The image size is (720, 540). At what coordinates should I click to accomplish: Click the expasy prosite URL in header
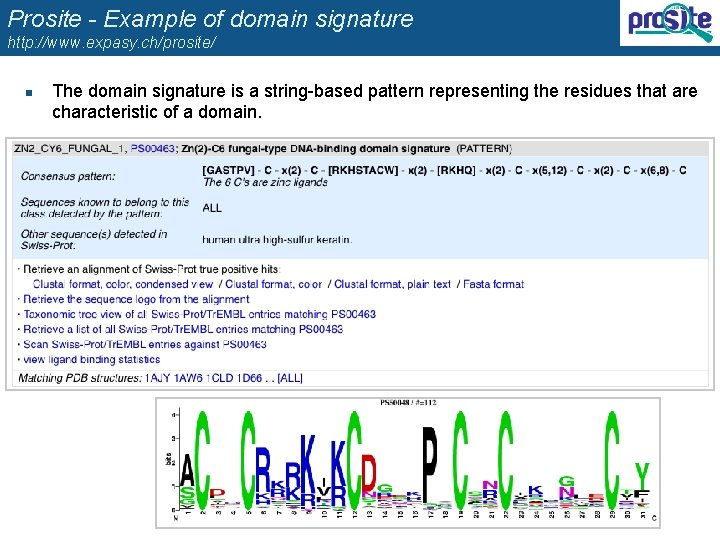click(112, 42)
